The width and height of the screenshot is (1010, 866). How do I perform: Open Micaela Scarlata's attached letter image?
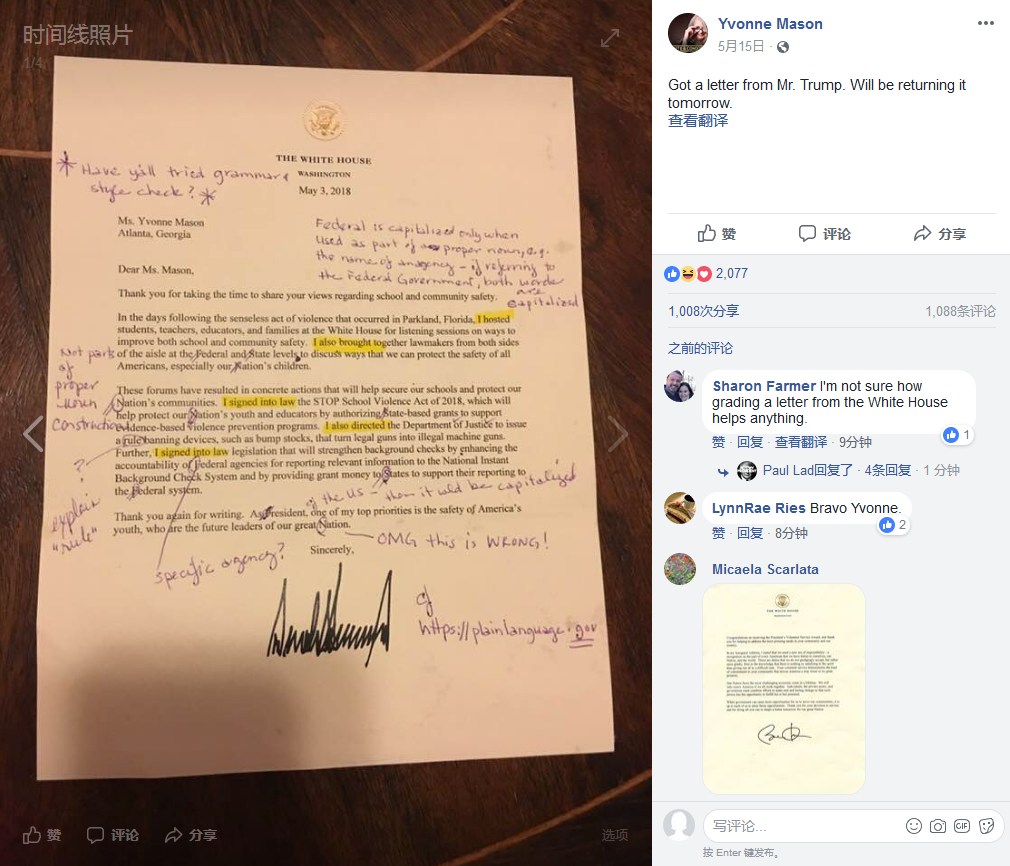coord(783,689)
